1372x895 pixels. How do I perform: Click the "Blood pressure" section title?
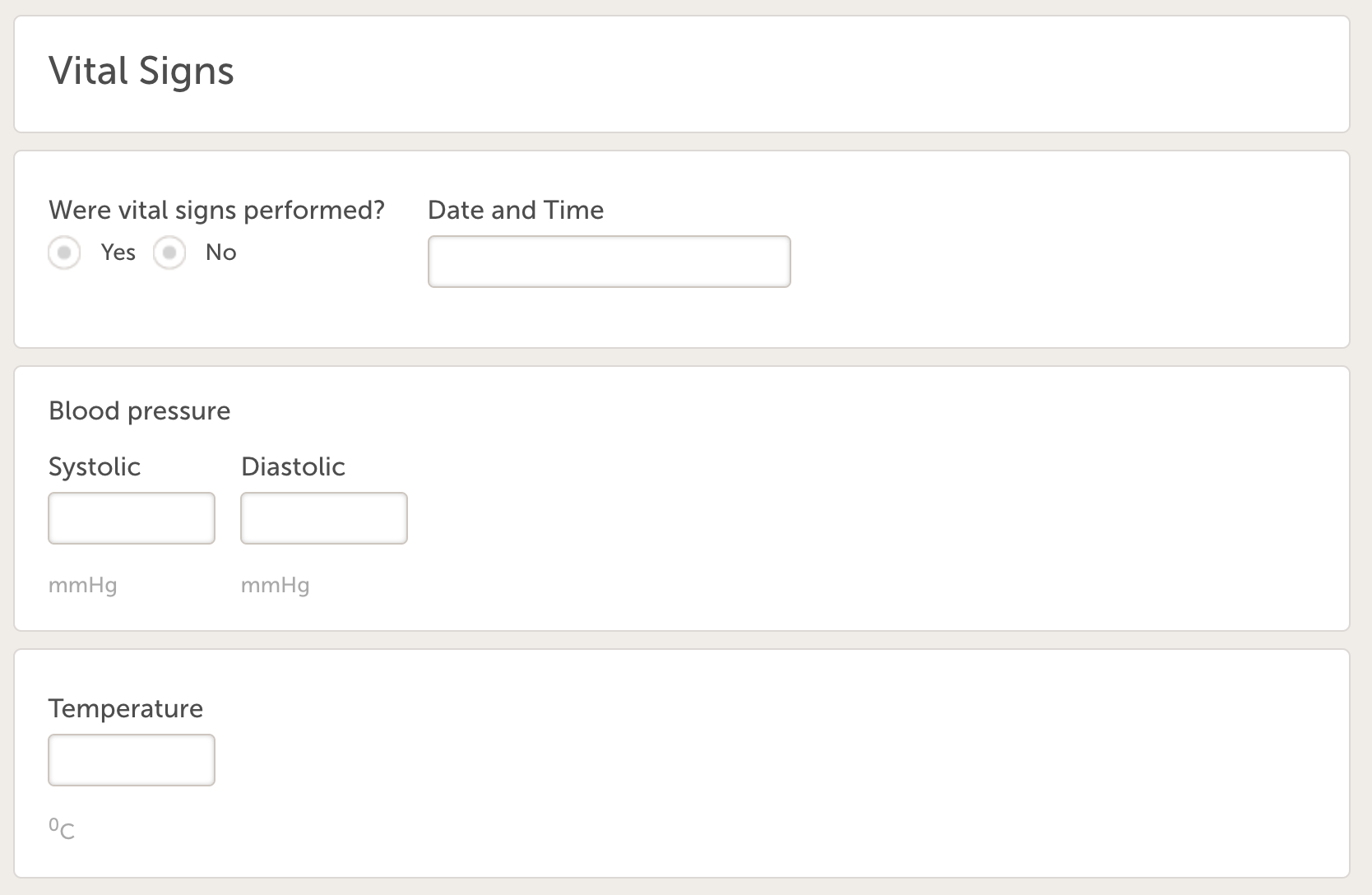coord(139,410)
